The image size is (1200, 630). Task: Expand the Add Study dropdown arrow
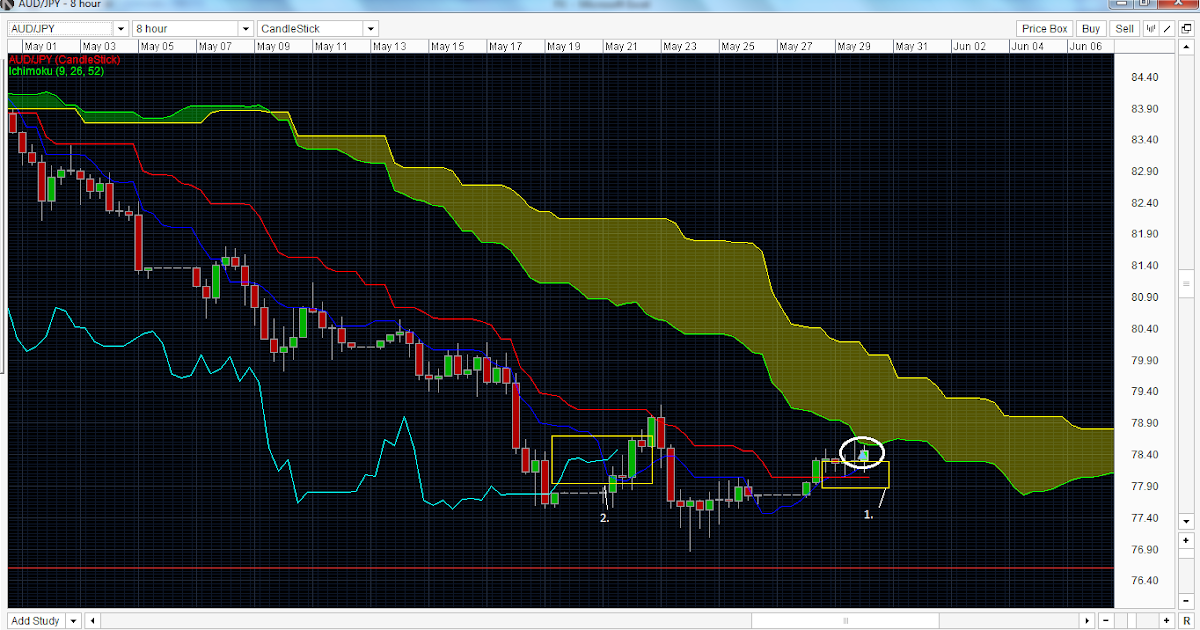coord(73,620)
